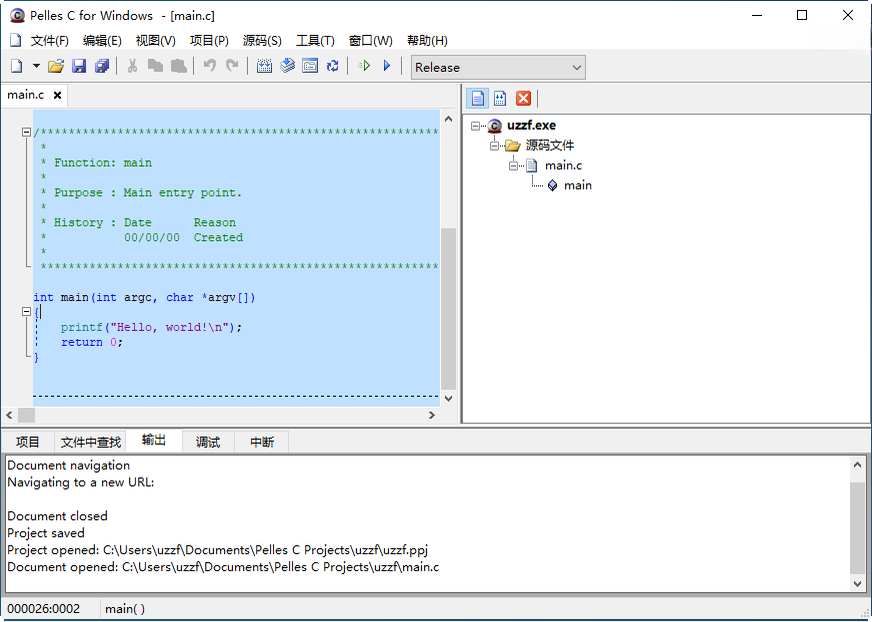Collapse the header comment block fold marker

pos(26,132)
